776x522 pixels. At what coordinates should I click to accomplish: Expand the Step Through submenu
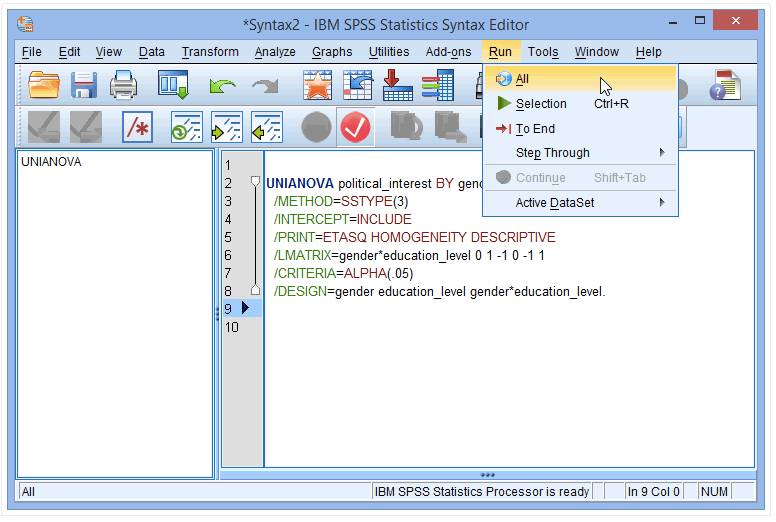[x=581, y=153]
